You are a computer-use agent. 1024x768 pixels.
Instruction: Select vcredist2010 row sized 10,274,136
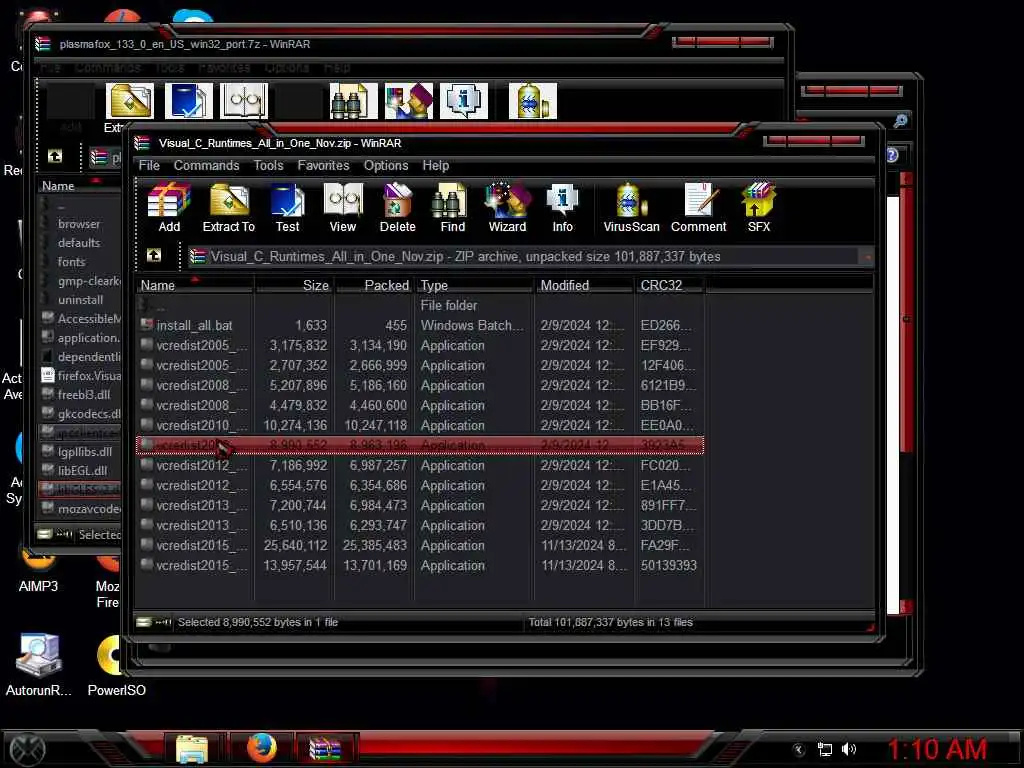[420, 425]
